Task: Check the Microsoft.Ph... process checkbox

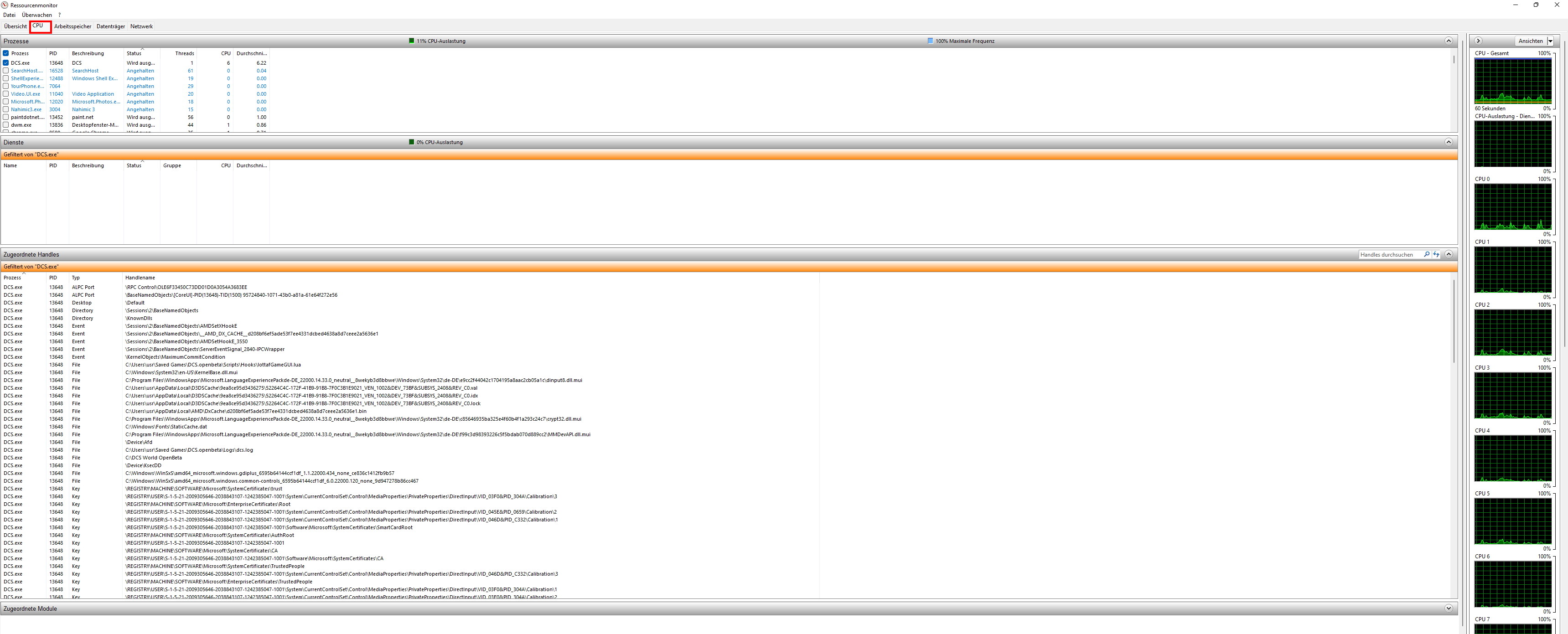Action: 6,102
